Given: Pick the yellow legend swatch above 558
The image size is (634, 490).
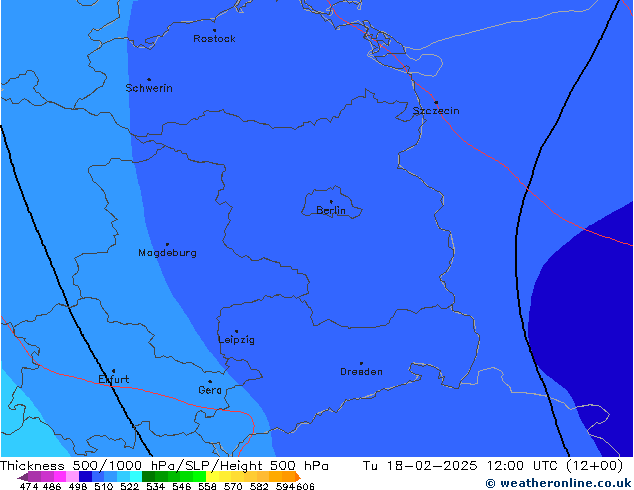Looking at the screenshot, I should (212, 477).
